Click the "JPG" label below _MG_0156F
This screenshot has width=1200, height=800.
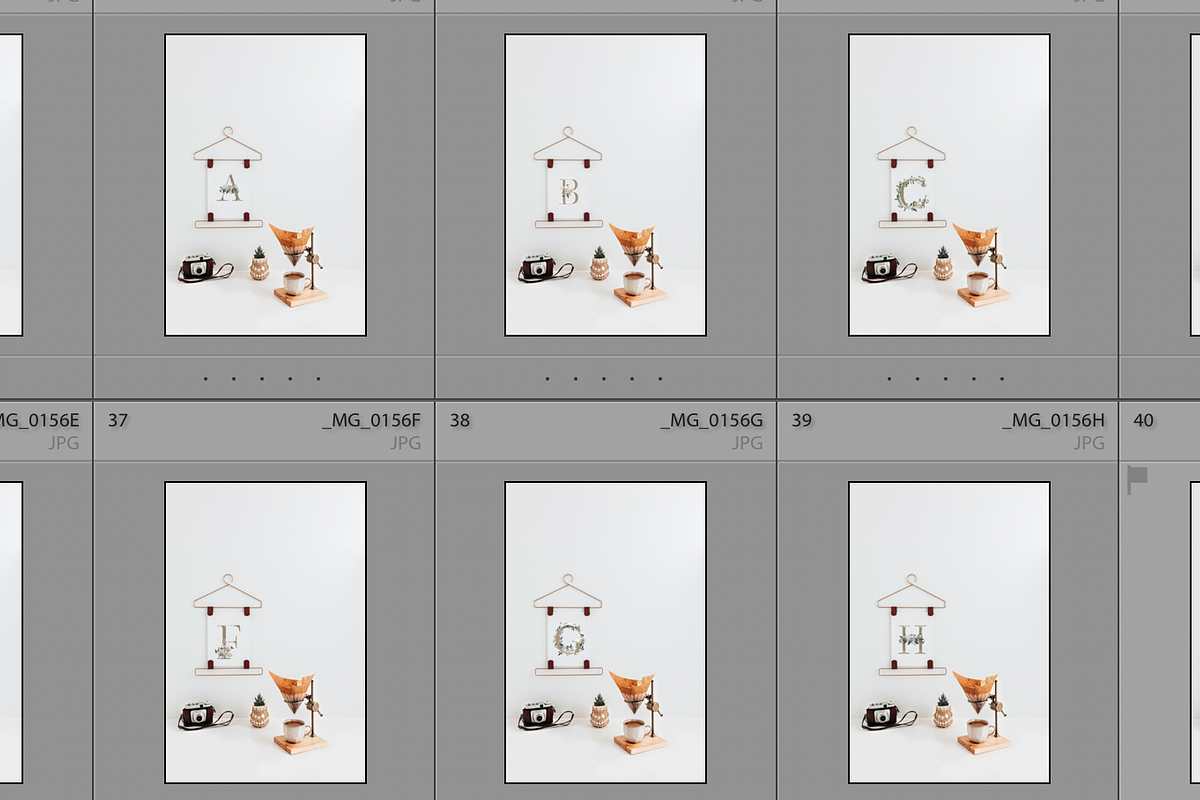[x=406, y=443]
